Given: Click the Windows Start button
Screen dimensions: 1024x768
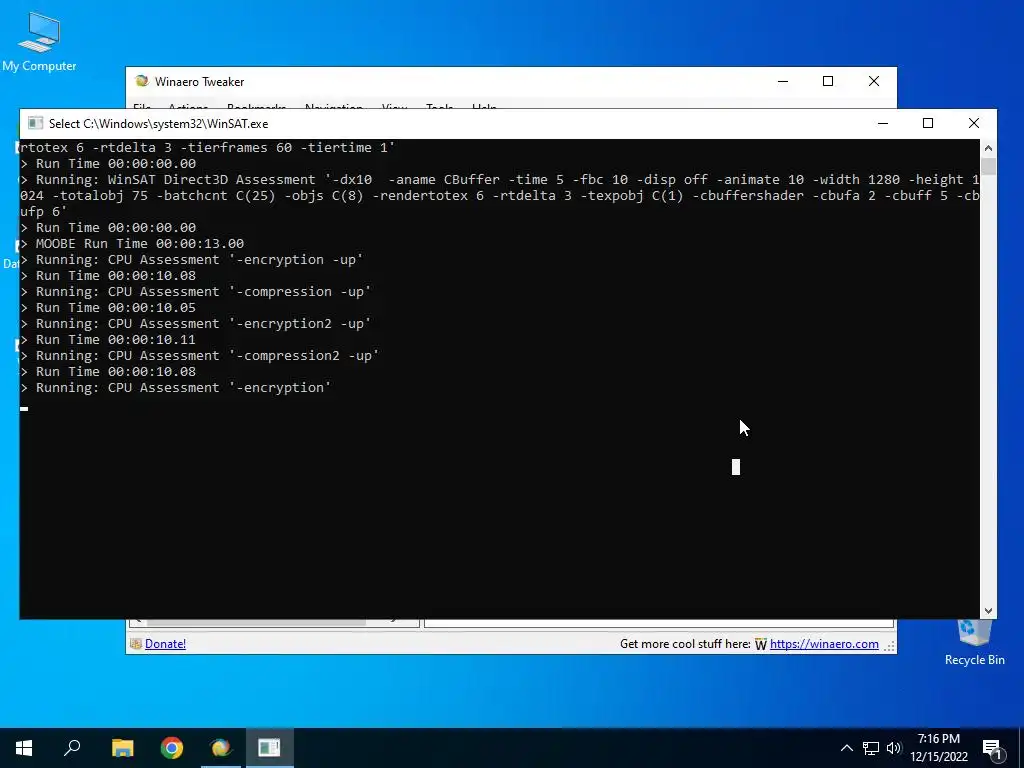Looking at the screenshot, I should [24, 748].
